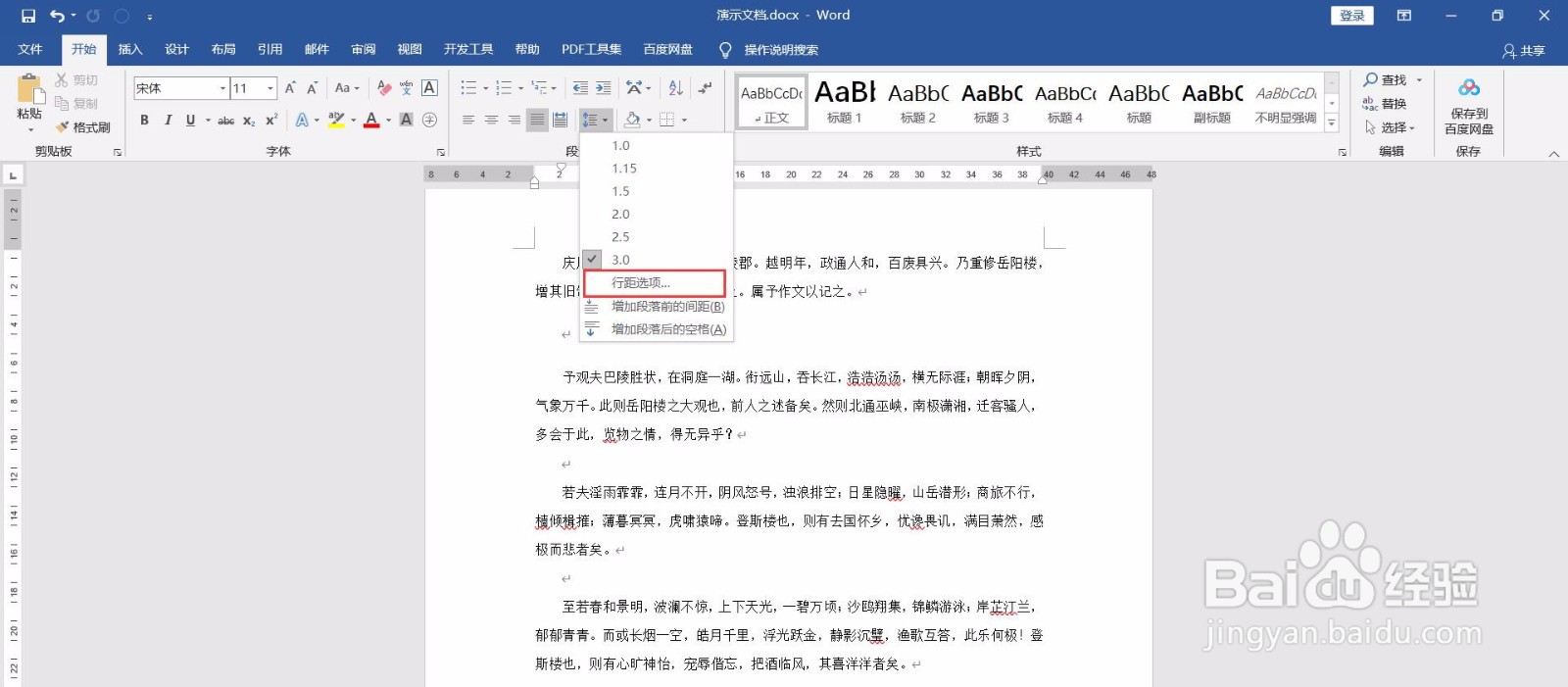Image resolution: width=1568 pixels, height=687 pixels.
Task: Click the Format Painter brush button
Action: (x=84, y=127)
